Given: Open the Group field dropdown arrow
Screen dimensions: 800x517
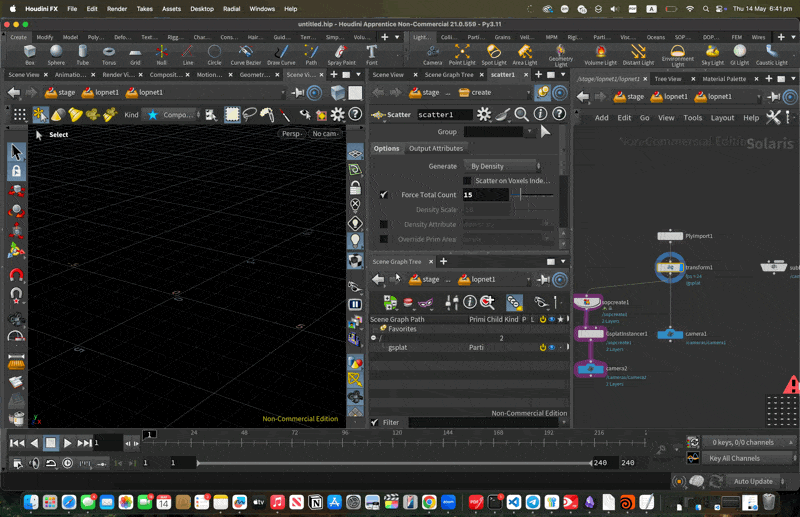Looking at the screenshot, I should click(529, 132).
